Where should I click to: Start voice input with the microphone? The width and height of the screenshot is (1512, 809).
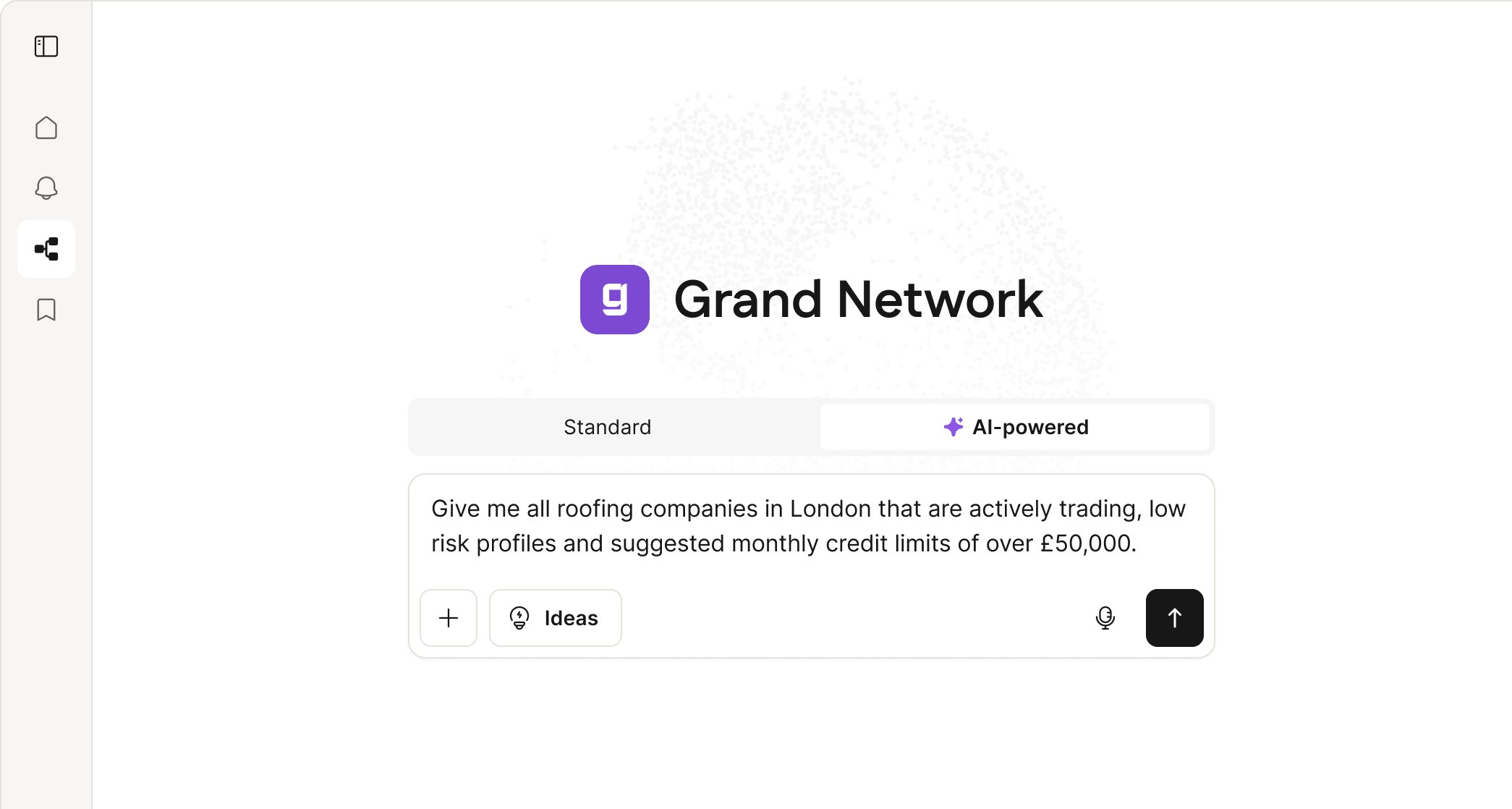click(x=1105, y=618)
